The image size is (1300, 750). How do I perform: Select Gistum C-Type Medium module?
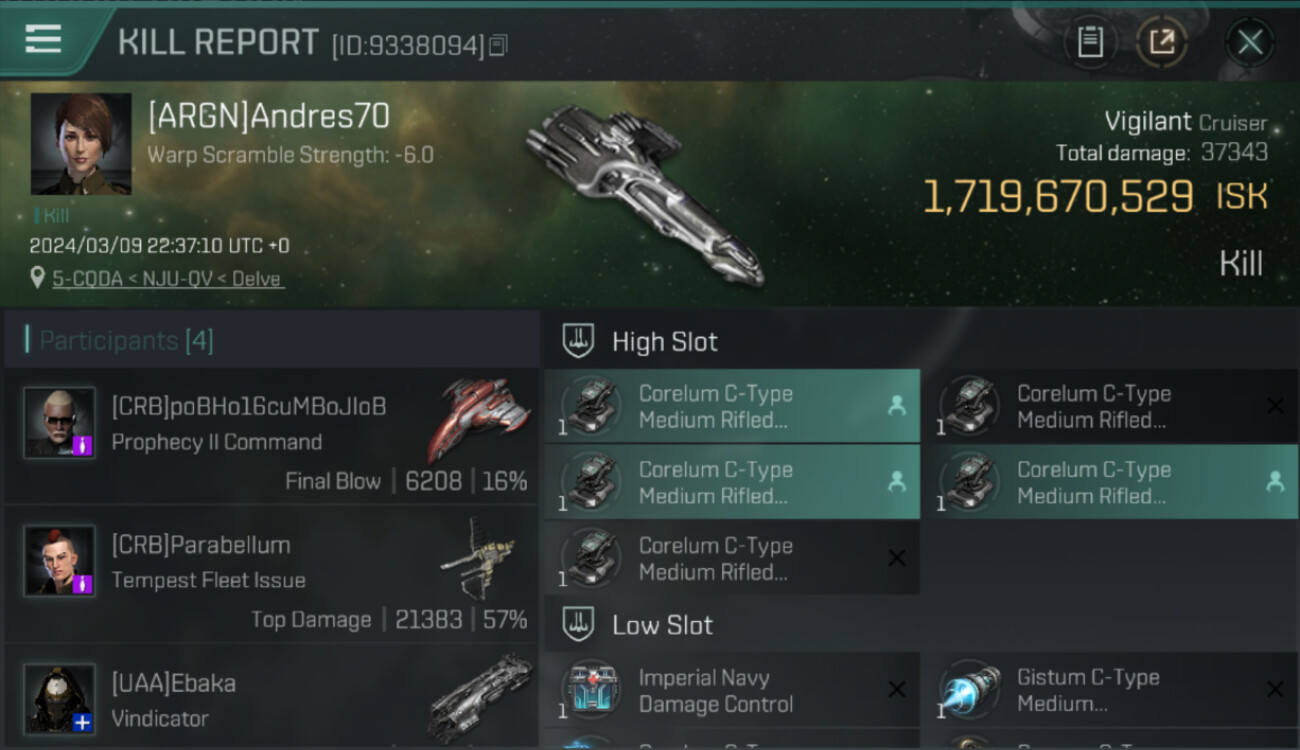click(1110, 690)
